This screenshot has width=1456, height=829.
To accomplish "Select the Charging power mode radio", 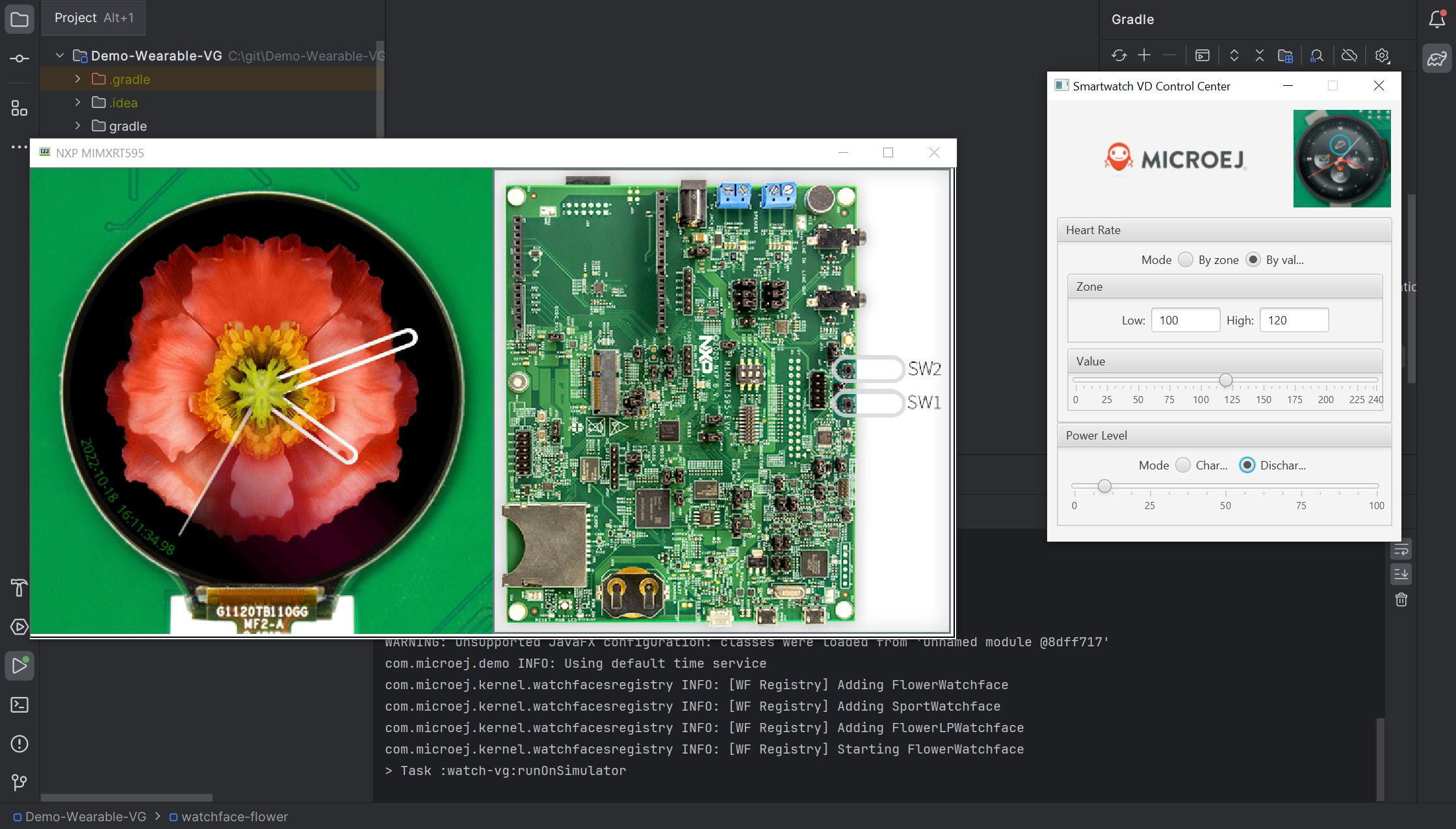I will [1183, 465].
